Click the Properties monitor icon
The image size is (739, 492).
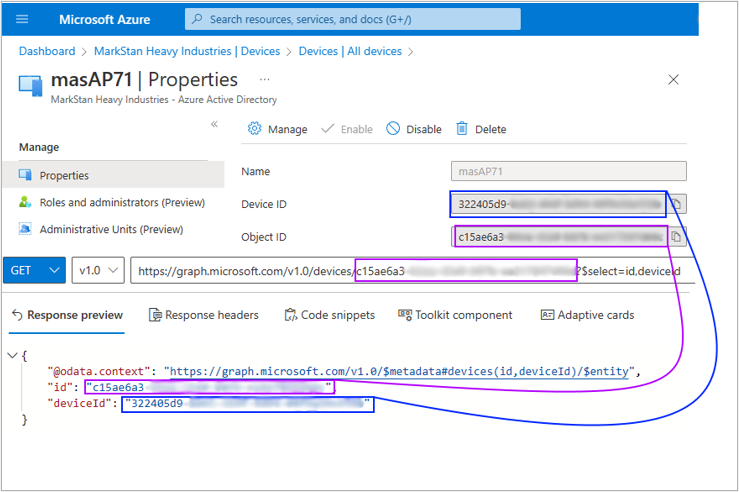[25, 175]
